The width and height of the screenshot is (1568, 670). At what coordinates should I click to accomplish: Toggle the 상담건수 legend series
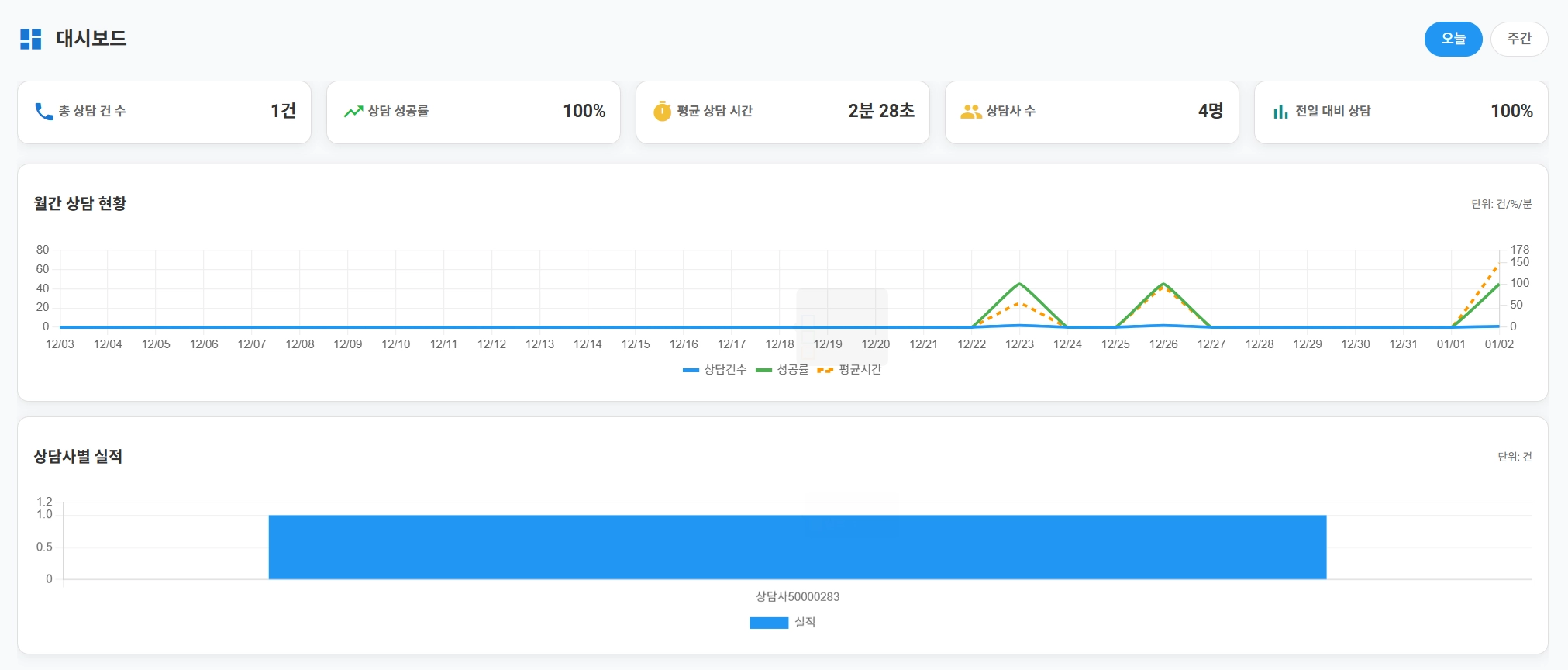tap(715, 370)
